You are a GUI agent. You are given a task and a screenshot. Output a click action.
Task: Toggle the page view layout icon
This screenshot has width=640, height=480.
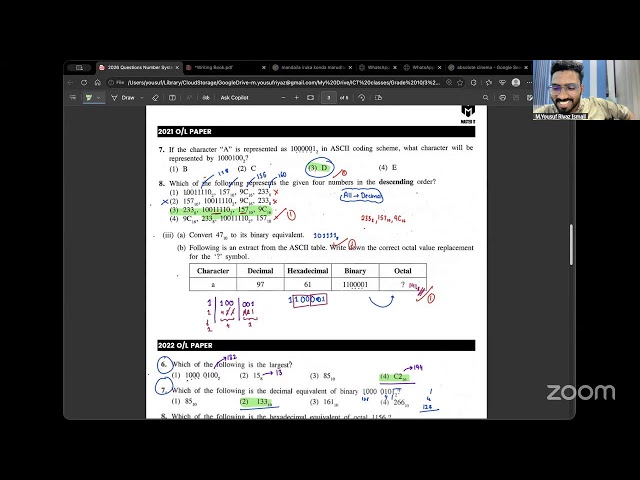pos(172,98)
